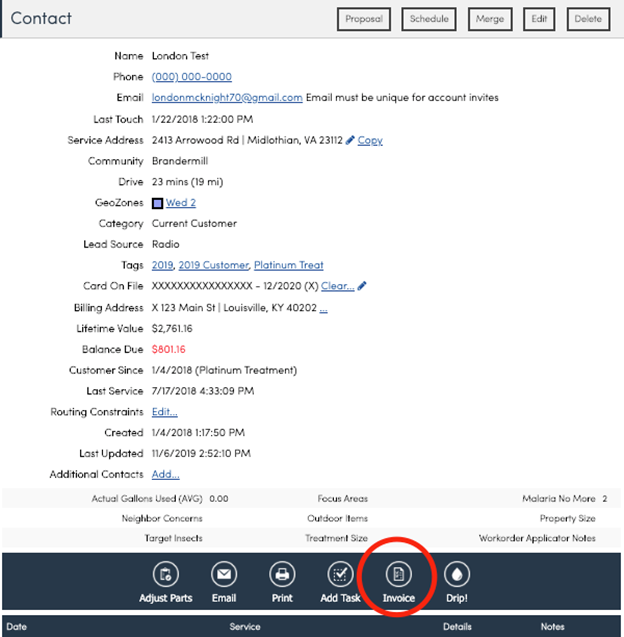Click the Copy link for Service Address
Viewport: 624px width, 637px height.
(370, 141)
